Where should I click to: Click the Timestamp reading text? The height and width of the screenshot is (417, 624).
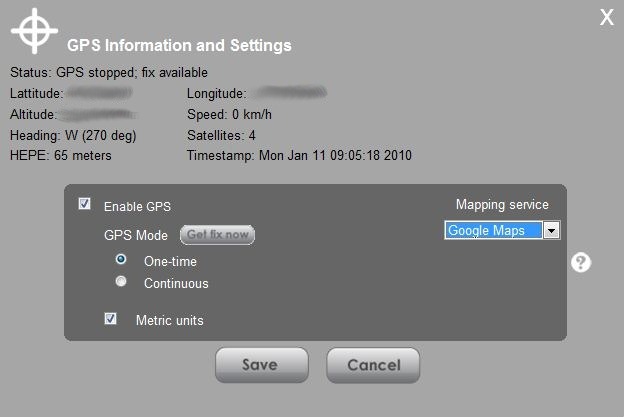299,155
